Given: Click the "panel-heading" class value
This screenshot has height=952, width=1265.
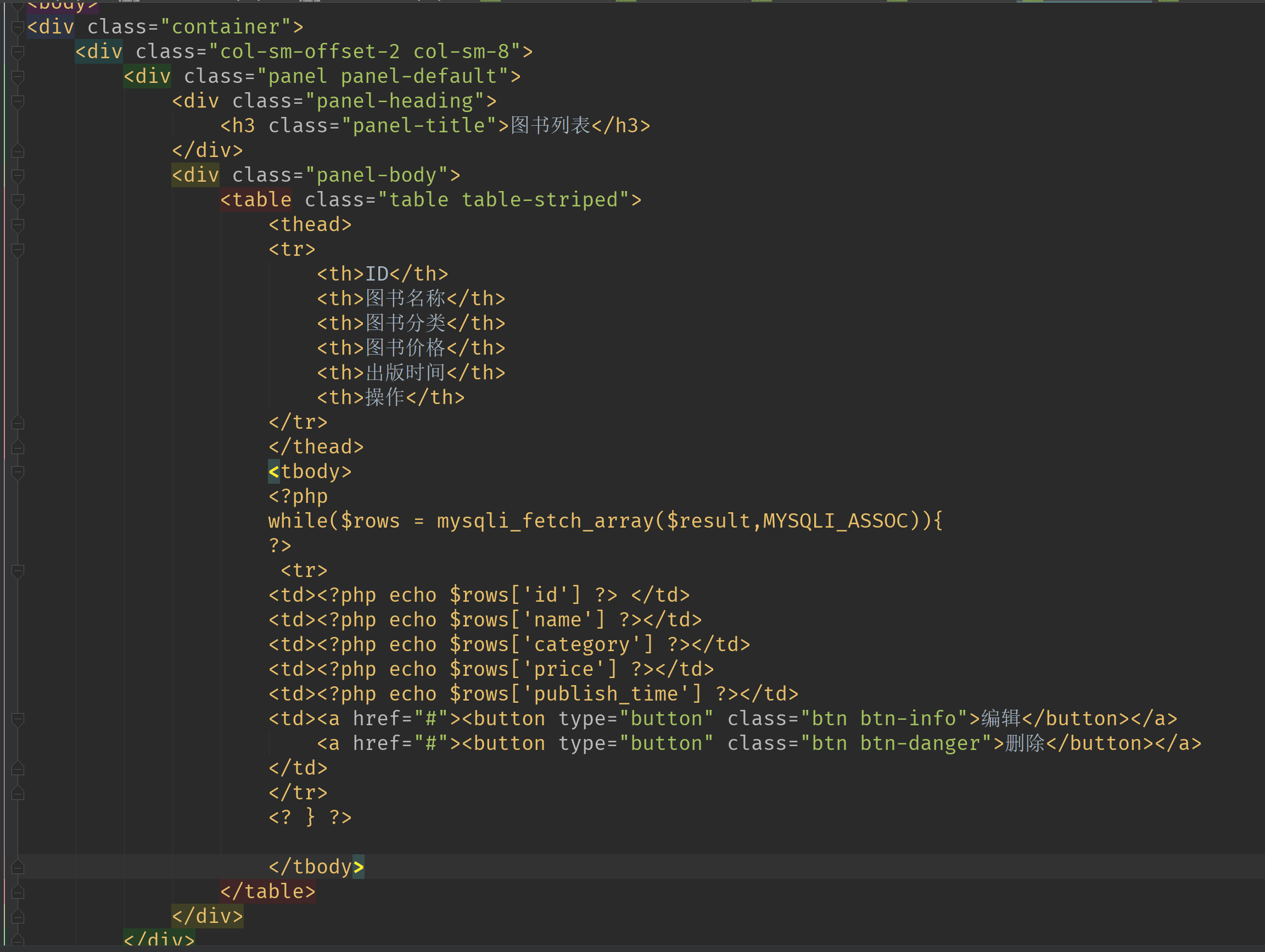Looking at the screenshot, I should click(395, 100).
